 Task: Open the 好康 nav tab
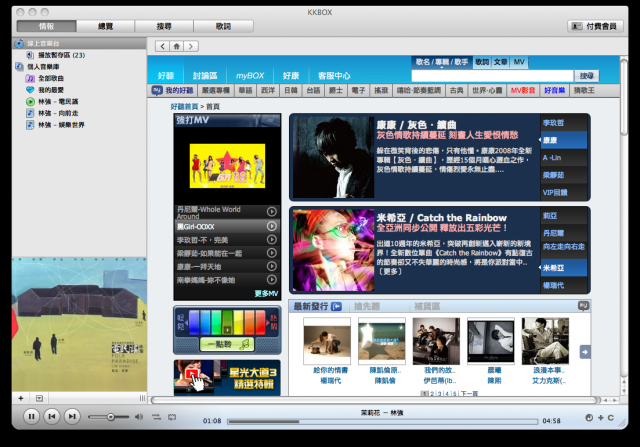(291, 76)
